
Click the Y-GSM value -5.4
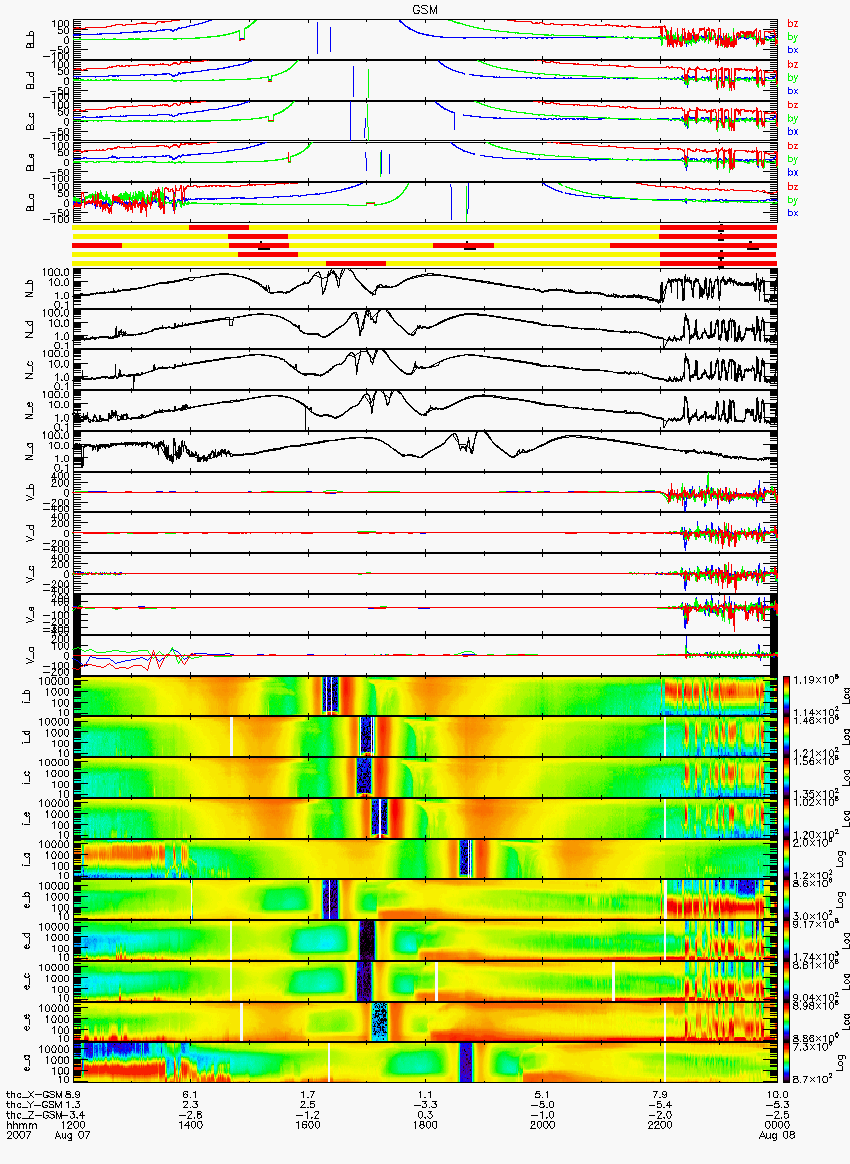click(x=659, y=1105)
